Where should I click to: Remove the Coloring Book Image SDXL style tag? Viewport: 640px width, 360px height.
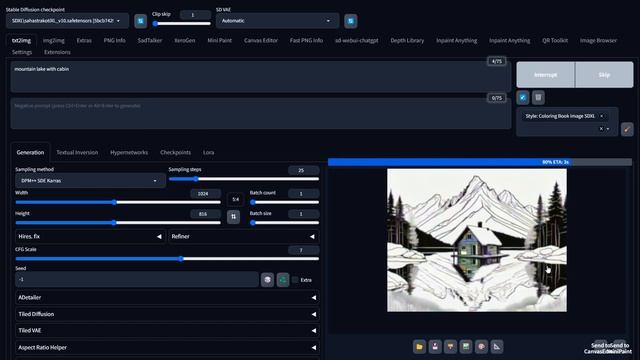pyautogui.click(x=601, y=116)
